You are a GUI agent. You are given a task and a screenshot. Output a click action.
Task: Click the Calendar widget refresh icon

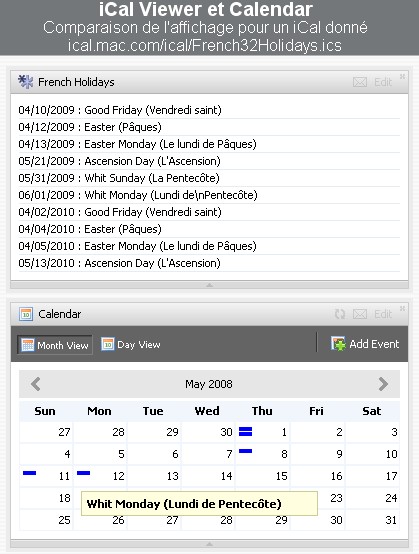(x=340, y=314)
